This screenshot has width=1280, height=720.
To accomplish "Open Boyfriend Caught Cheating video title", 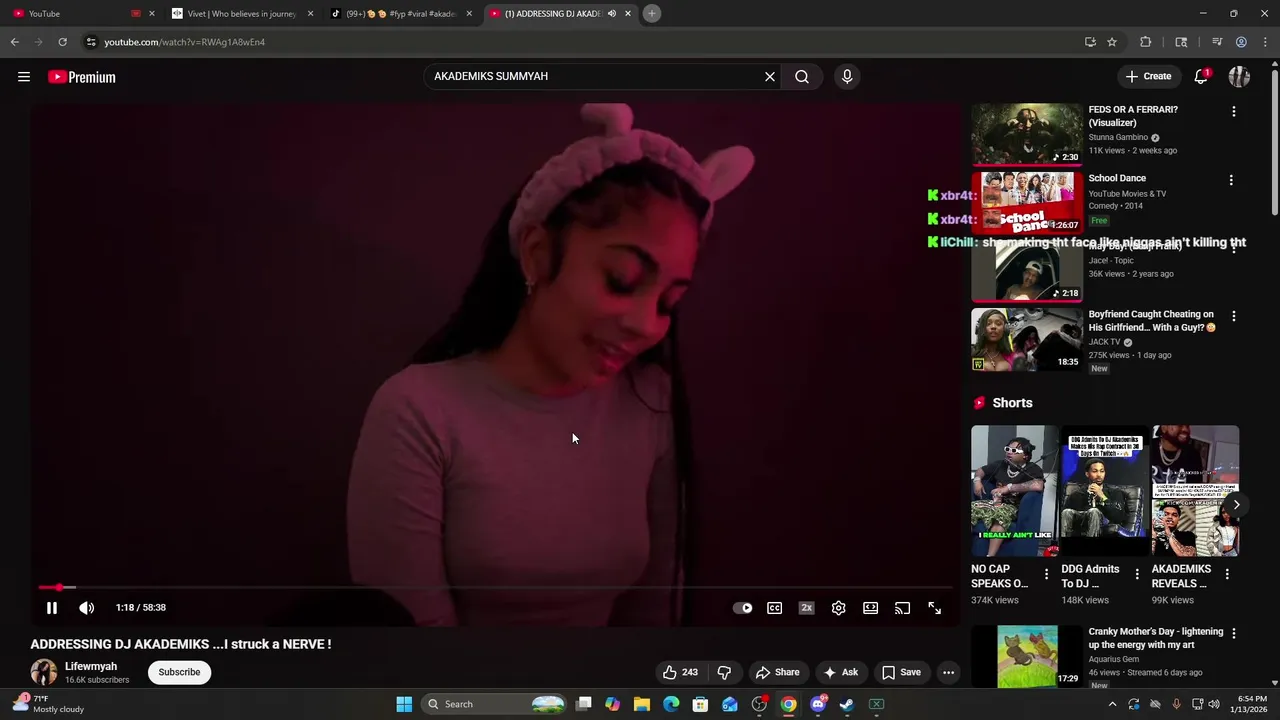I will (1152, 320).
